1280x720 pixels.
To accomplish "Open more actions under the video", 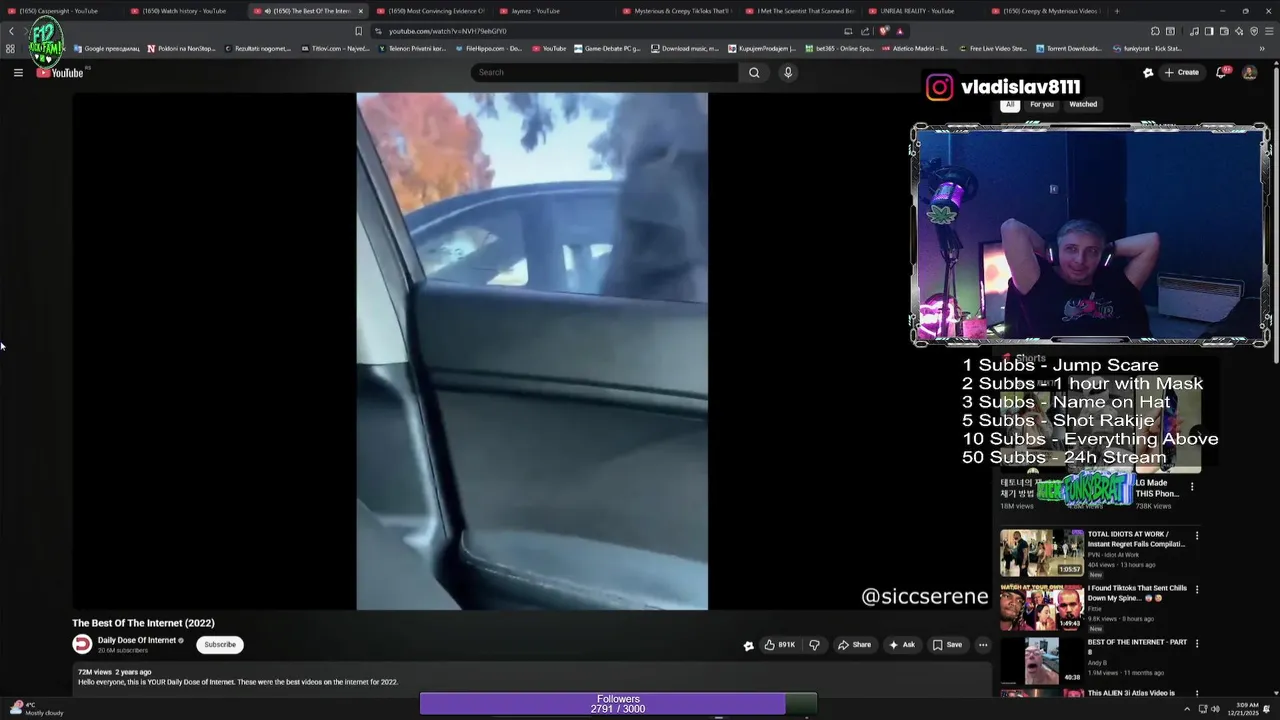I will pos(983,645).
